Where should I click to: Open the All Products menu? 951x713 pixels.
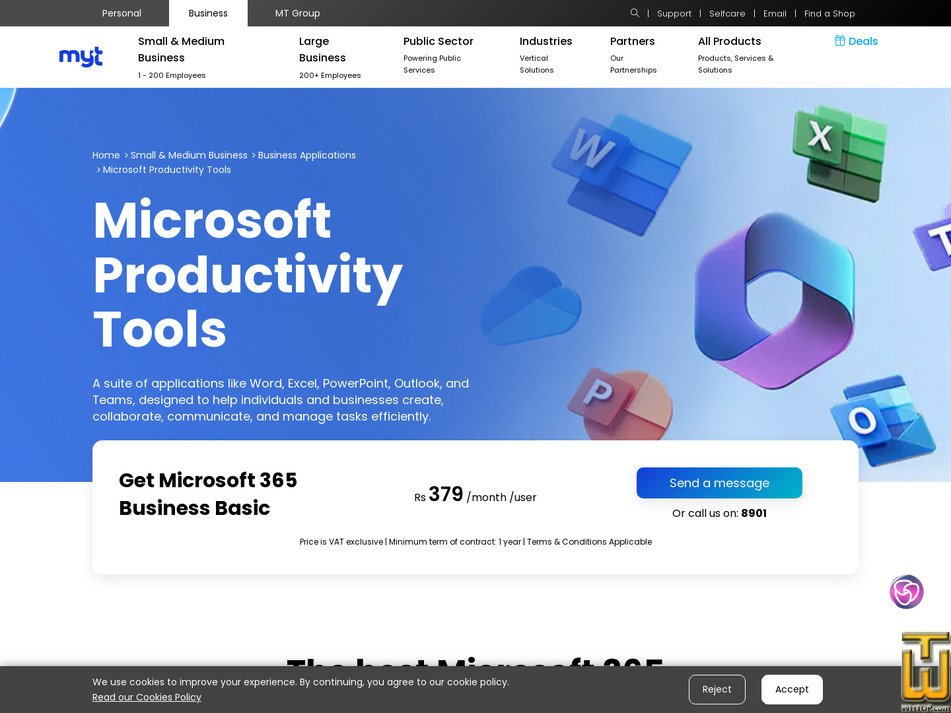pos(729,41)
